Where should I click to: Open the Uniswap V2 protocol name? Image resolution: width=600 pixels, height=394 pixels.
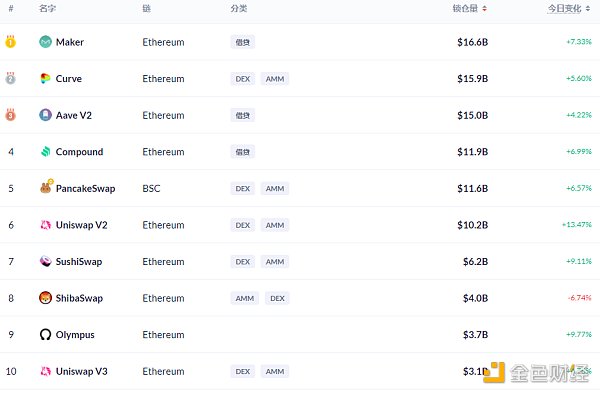82,225
